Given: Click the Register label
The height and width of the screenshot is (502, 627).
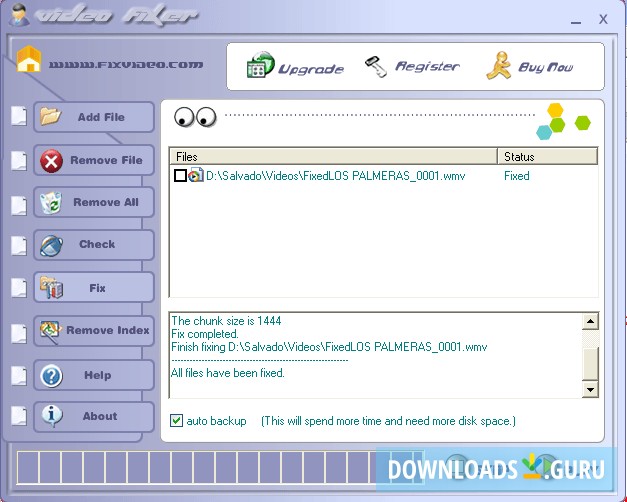Looking at the screenshot, I should click(x=427, y=66).
